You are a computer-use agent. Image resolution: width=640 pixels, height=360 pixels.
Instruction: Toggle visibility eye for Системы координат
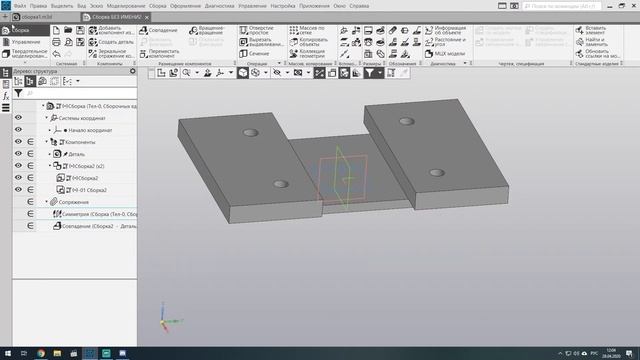pyautogui.click(x=18, y=118)
